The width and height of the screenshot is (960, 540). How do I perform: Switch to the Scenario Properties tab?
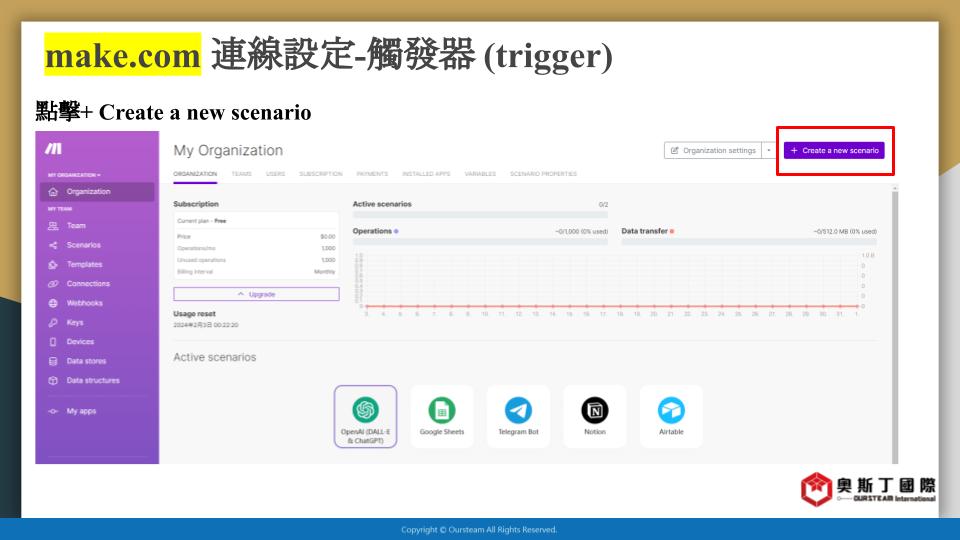pyautogui.click(x=544, y=174)
